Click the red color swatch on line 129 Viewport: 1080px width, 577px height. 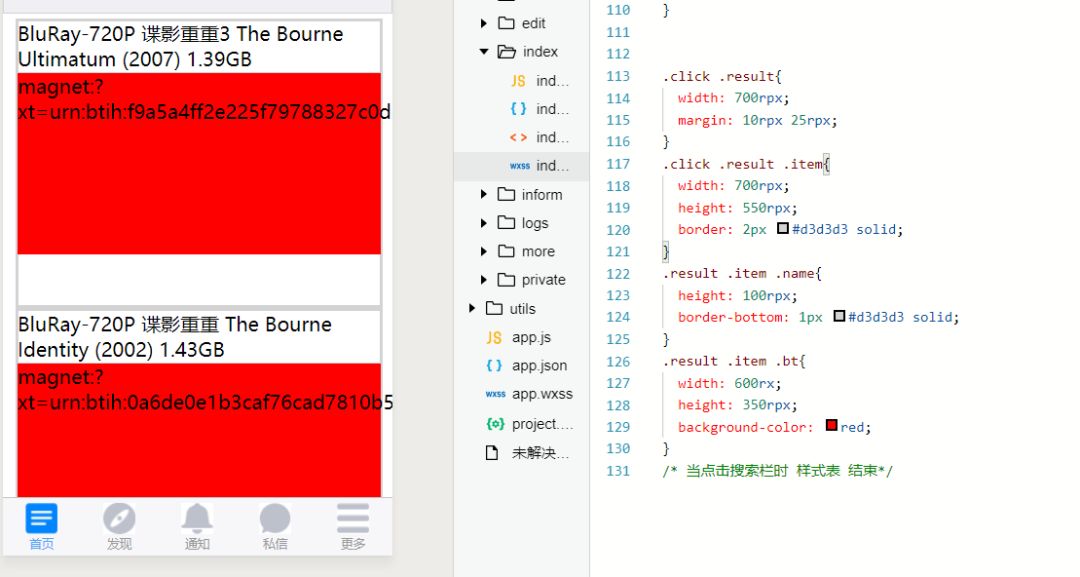click(x=831, y=426)
